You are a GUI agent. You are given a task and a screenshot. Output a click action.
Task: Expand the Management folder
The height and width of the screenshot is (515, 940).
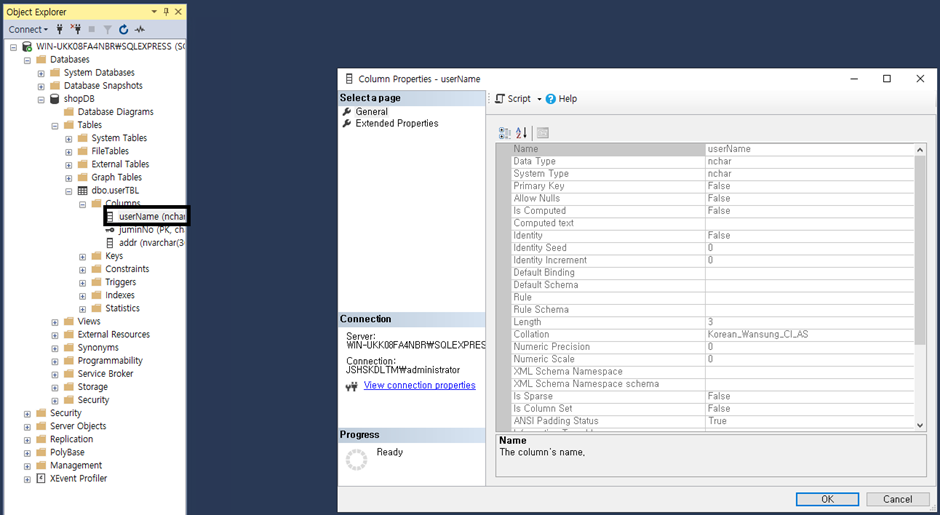27,466
